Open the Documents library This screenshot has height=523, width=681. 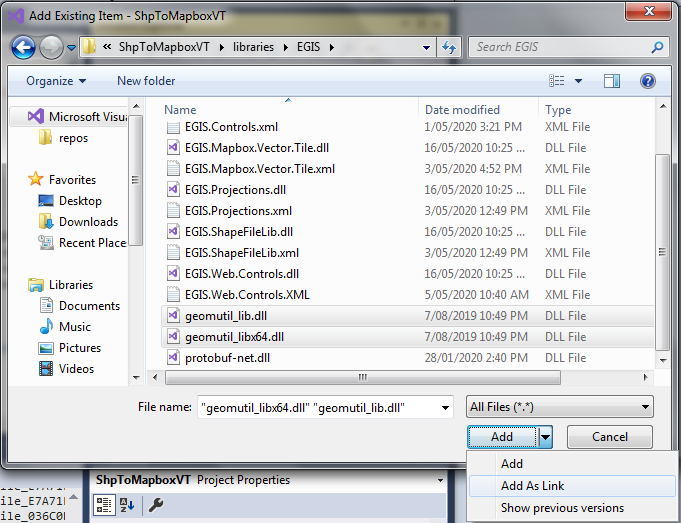coord(79,305)
